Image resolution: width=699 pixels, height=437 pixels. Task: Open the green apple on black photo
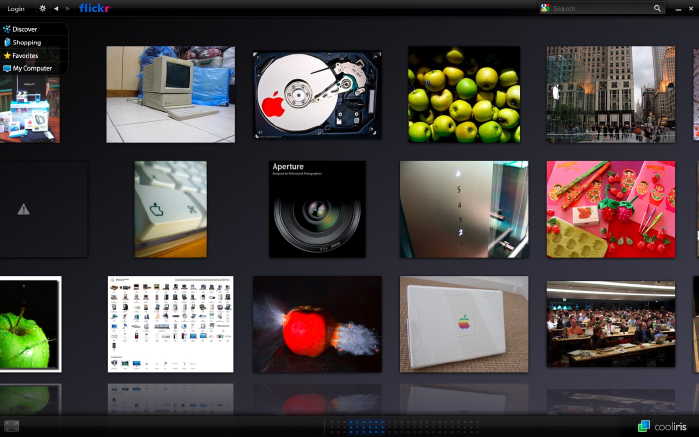pos(30,324)
